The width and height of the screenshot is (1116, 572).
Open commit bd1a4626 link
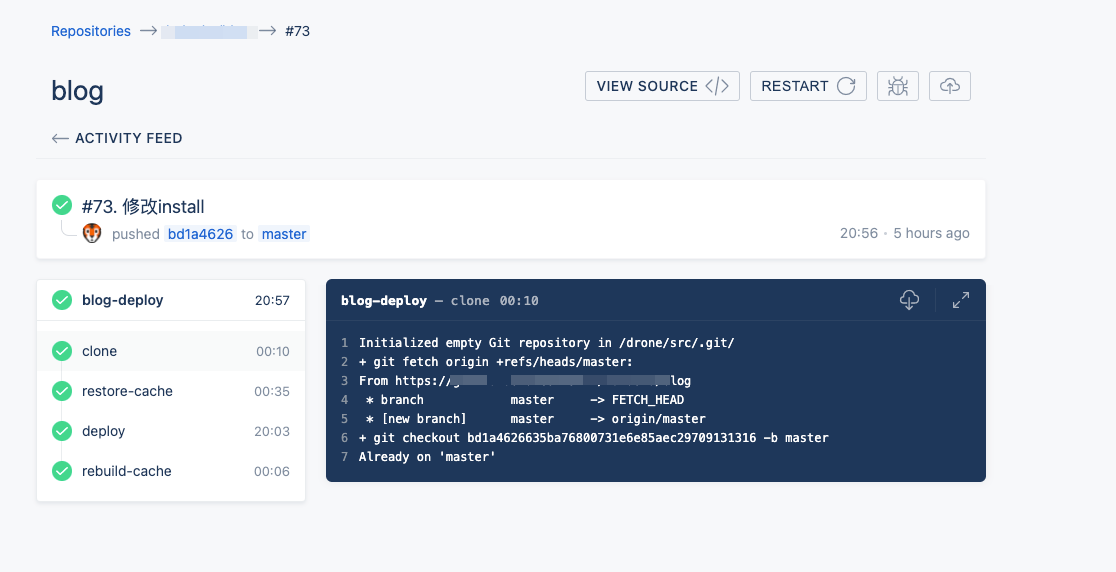[x=201, y=234]
